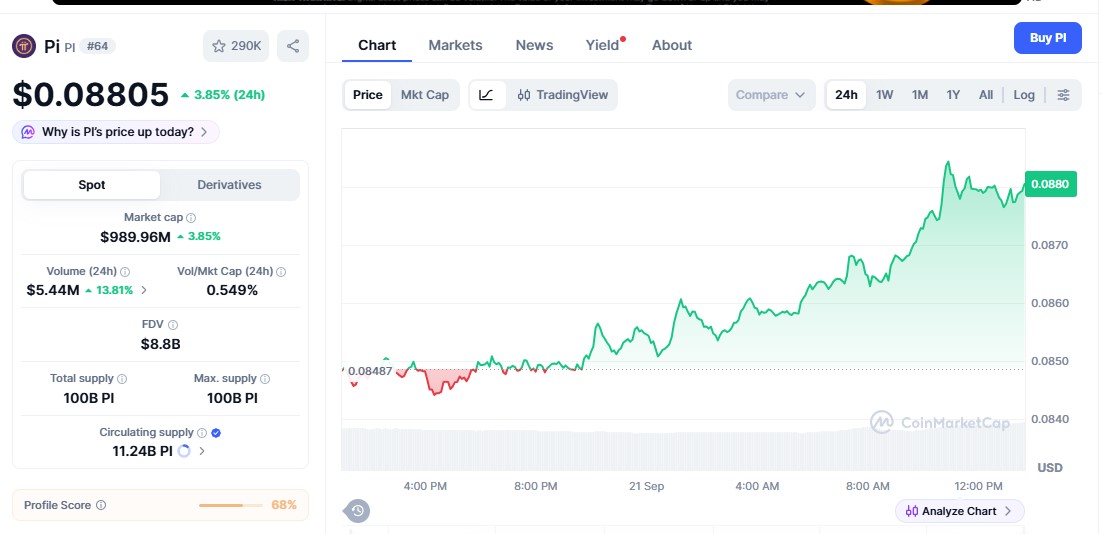Toggle Log scale on chart
Viewport: 1102px width, 534px height.
point(1024,95)
